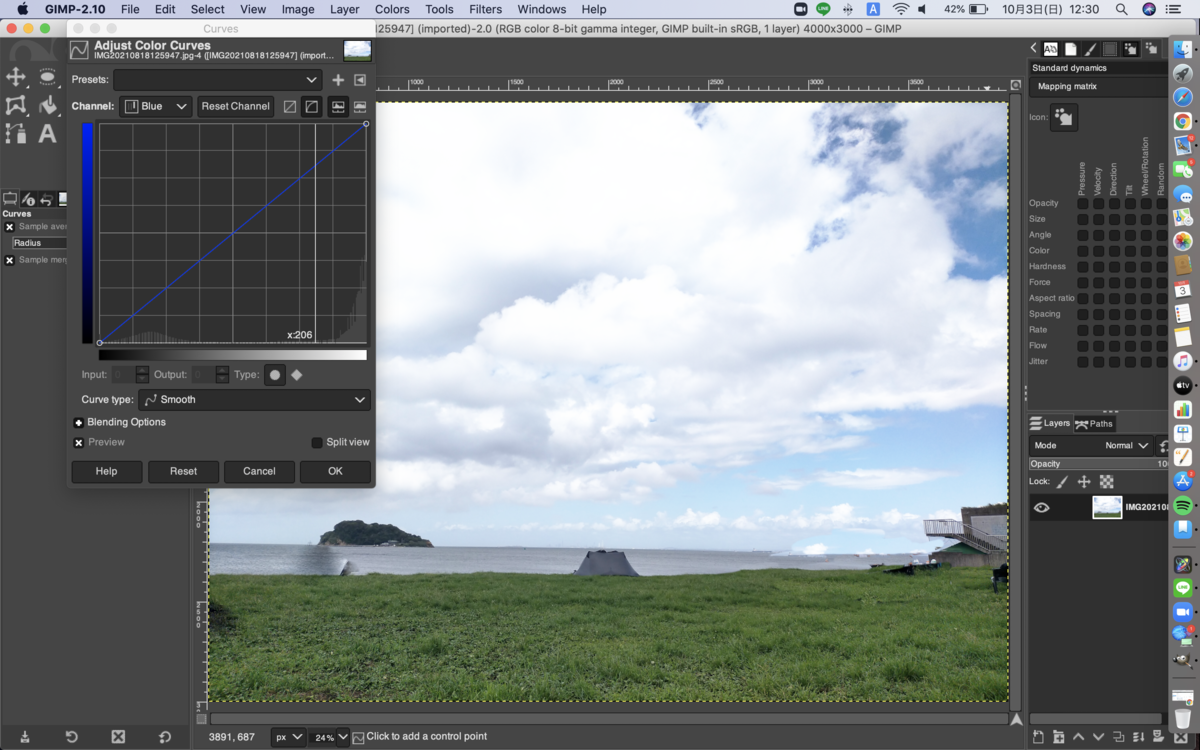1200x750 pixels.
Task: Set linear histogram display in Curves
Action: [x=338, y=106]
